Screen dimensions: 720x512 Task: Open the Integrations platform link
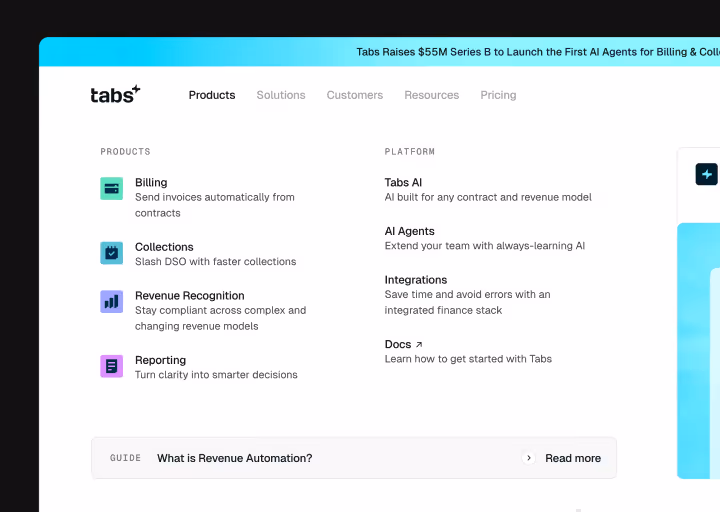(x=416, y=280)
